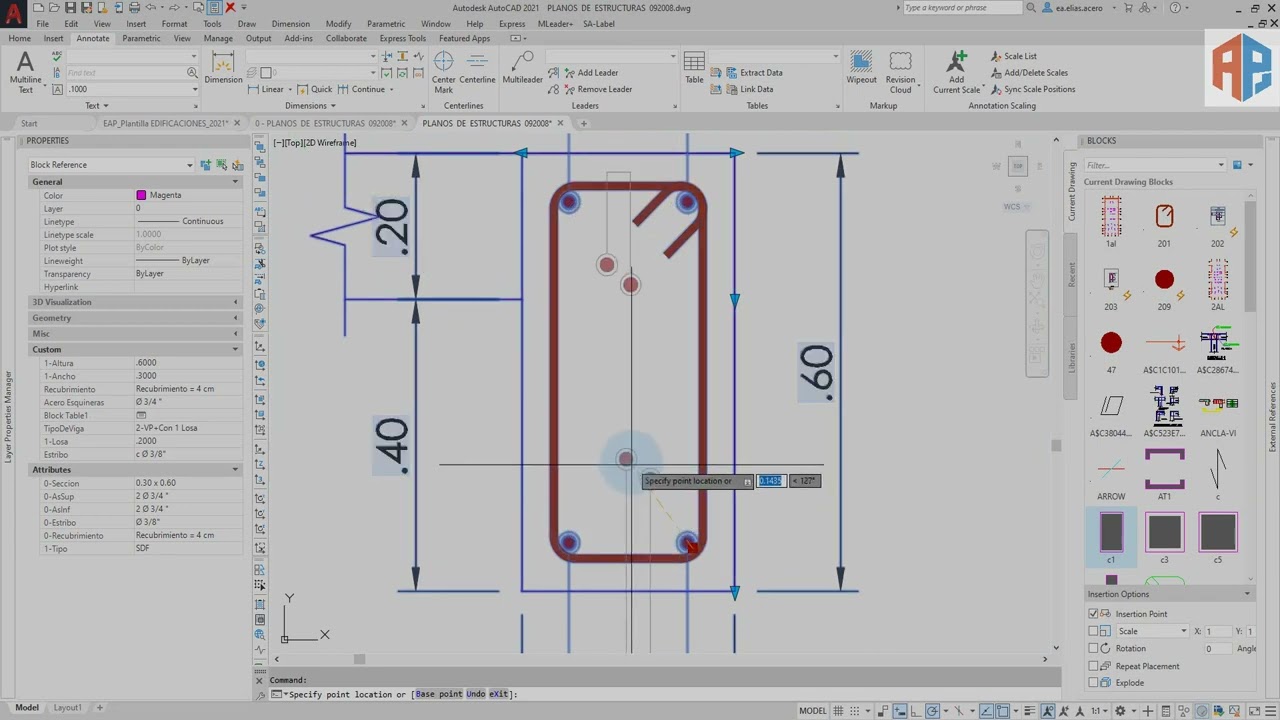Click the annotation visibility status icon
This screenshot has width=1280, height=720.
1048,711
